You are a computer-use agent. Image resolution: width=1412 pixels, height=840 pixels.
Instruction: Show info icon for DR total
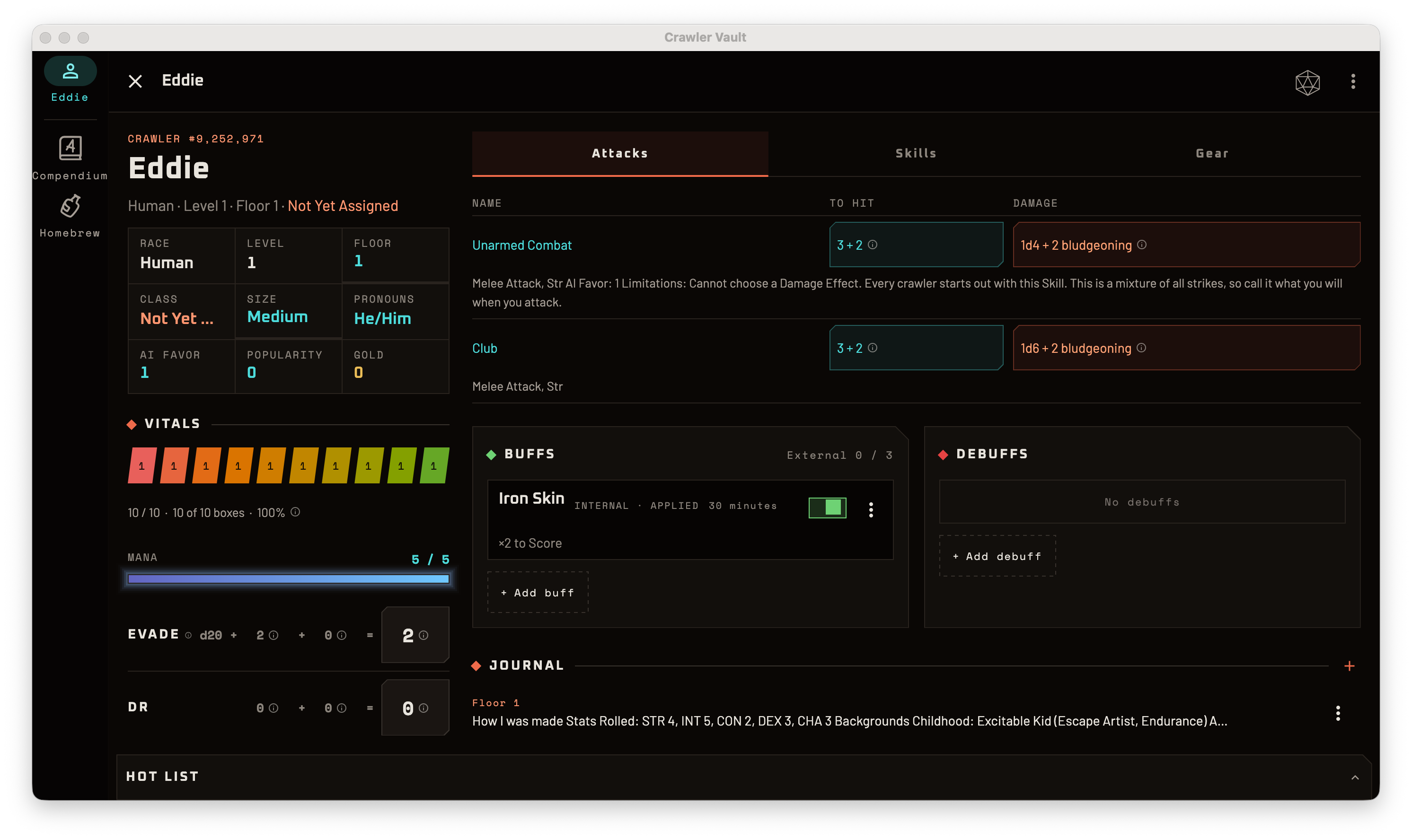click(424, 708)
